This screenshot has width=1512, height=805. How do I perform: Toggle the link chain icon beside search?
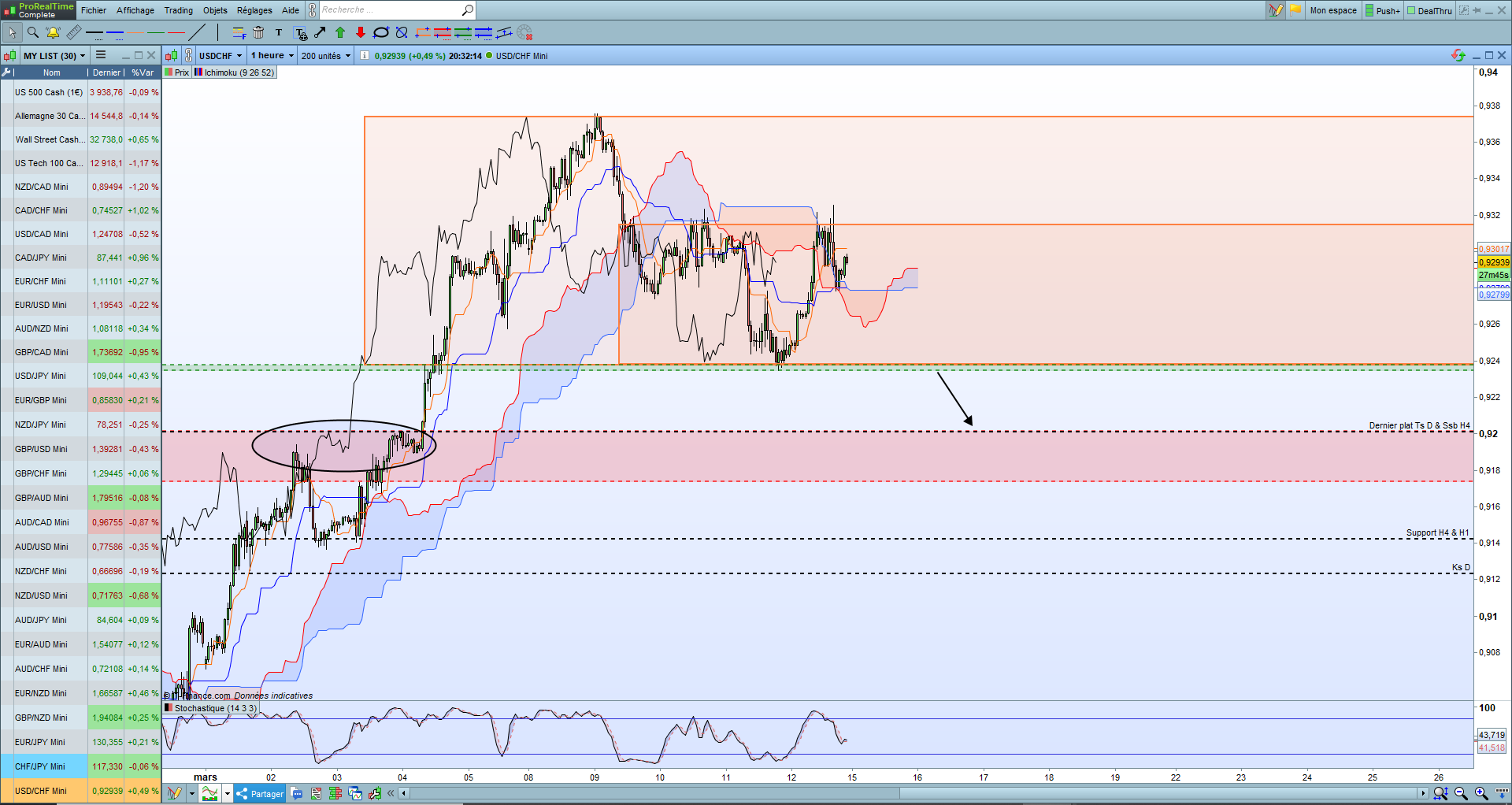tap(313, 10)
